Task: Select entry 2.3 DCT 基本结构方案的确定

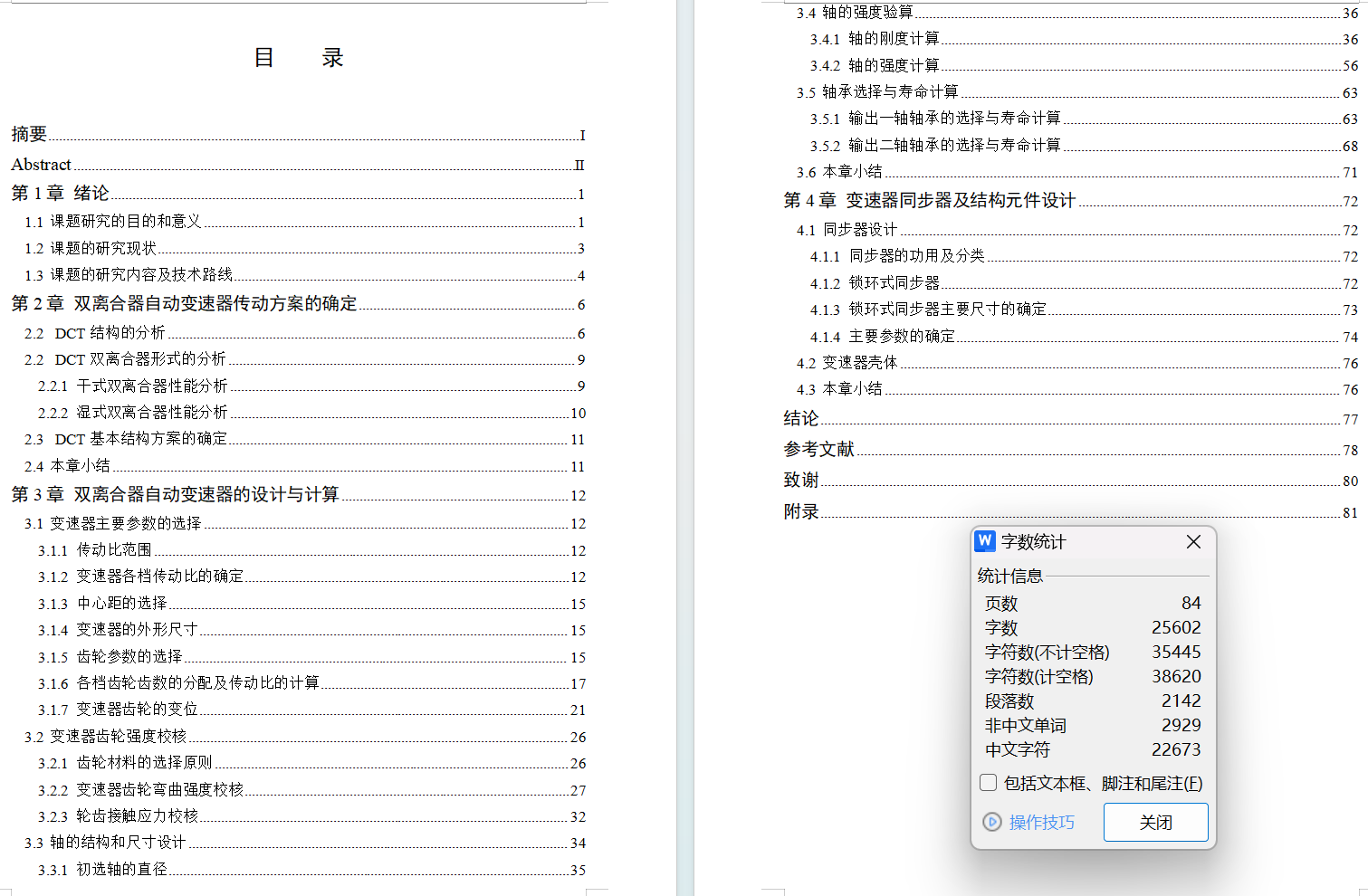Action: pyautogui.click(x=304, y=439)
